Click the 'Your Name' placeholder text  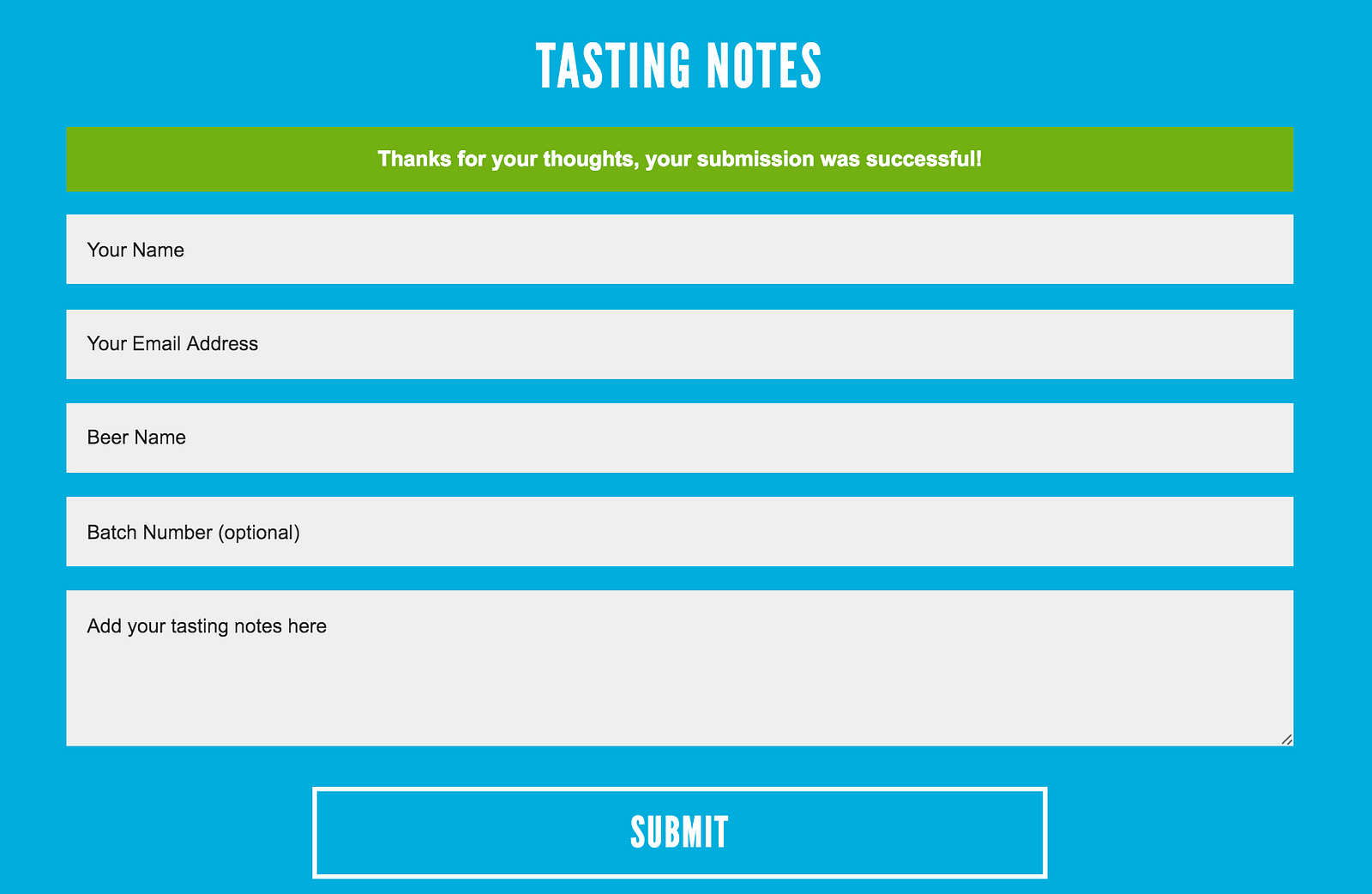pos(135,250)
